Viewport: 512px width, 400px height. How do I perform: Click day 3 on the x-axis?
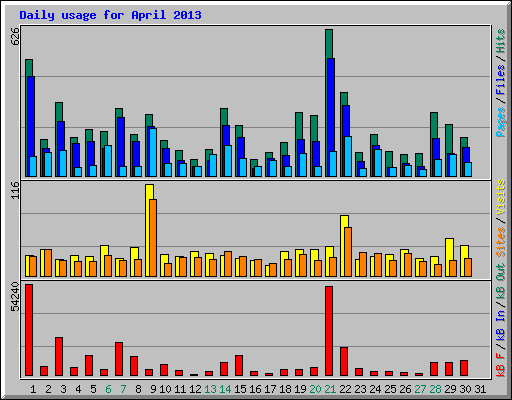(x=63, y=389)
